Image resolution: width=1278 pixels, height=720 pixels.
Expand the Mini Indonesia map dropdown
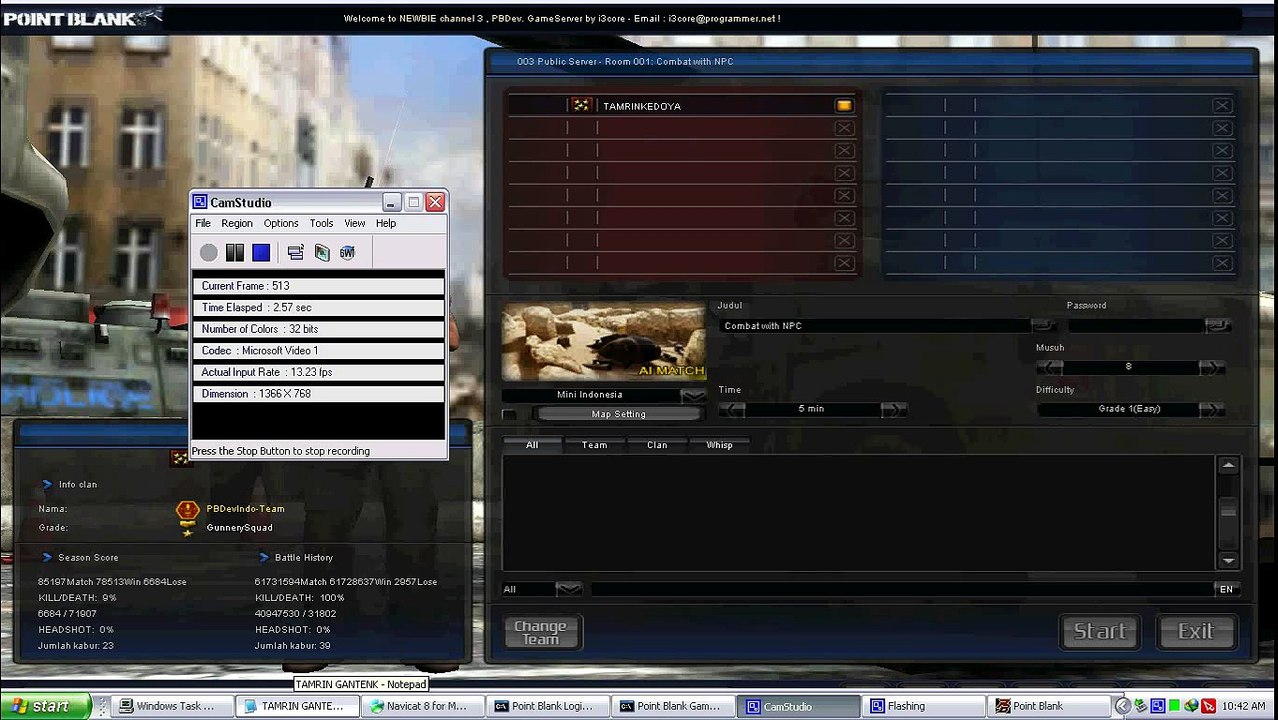[x=692, y=395]
